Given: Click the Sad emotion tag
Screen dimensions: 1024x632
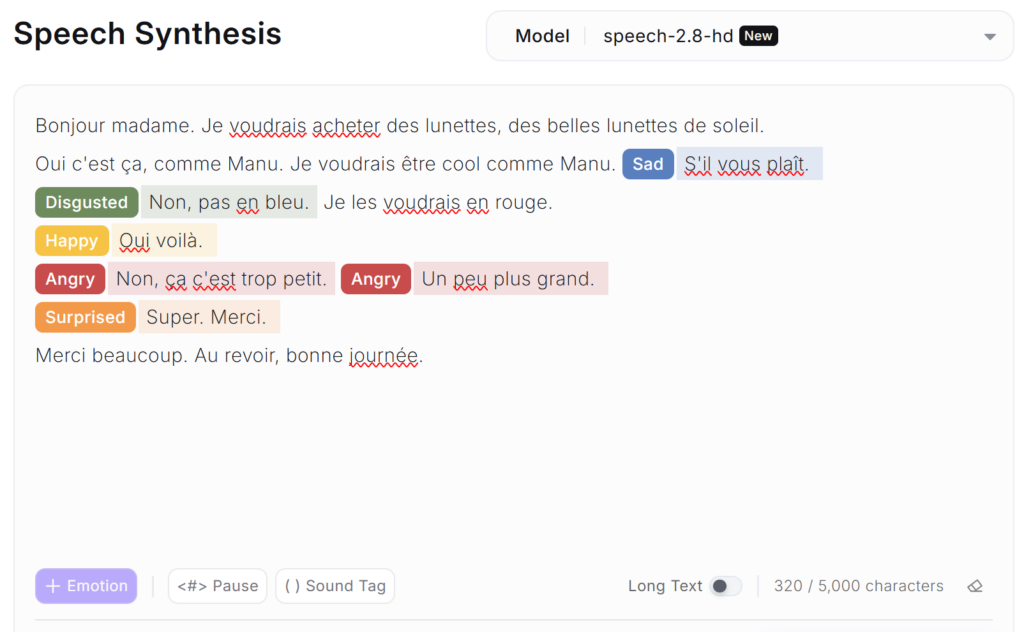Looking at the screenshot, I should point(648,164).
